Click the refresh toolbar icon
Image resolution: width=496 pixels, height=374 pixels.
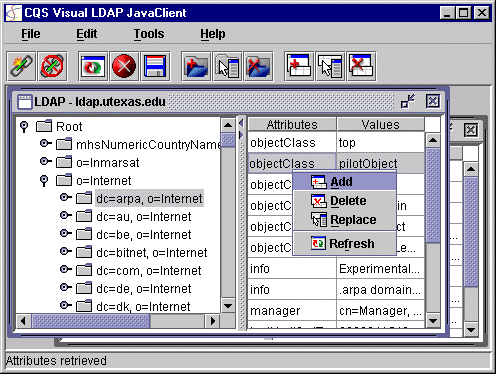pos(93,66)
